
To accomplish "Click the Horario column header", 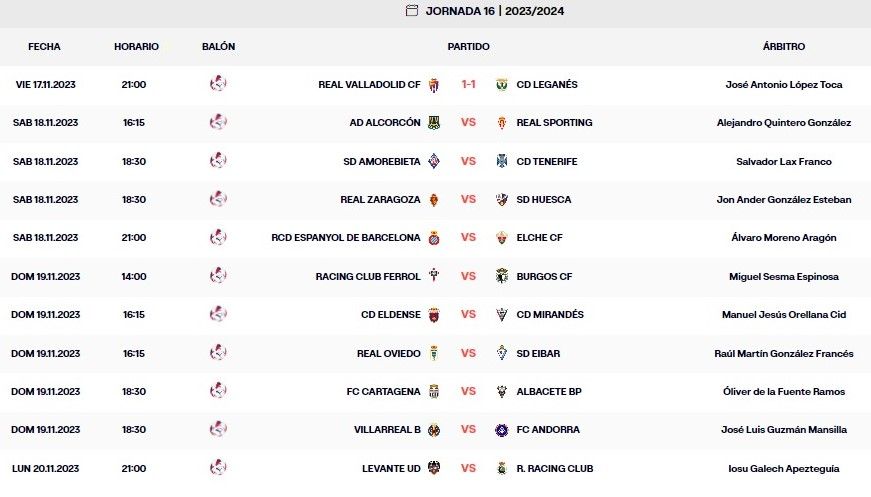I will pyautogui.click(x=136, y=47).
